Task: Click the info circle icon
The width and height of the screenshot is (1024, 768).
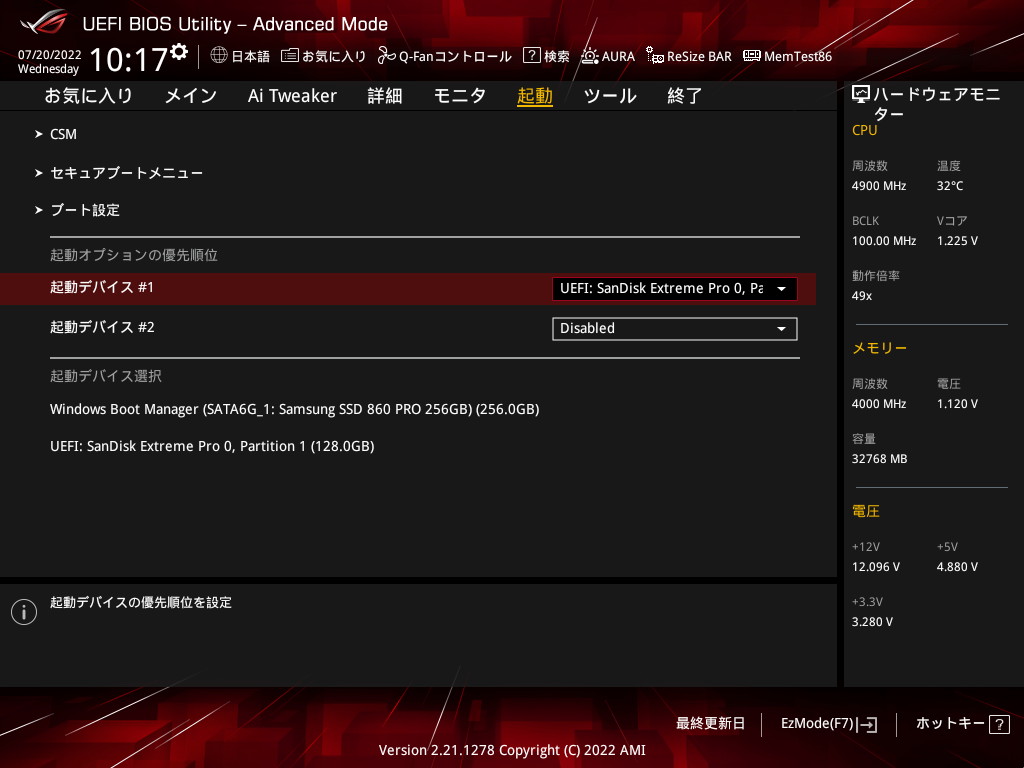Action: (24, 612)
